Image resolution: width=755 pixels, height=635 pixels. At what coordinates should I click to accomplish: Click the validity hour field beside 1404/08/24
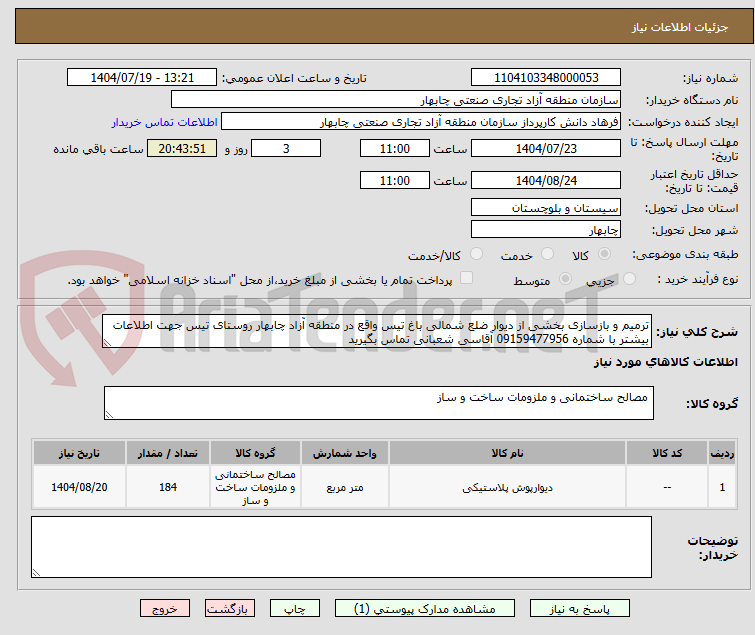point(395,181)
